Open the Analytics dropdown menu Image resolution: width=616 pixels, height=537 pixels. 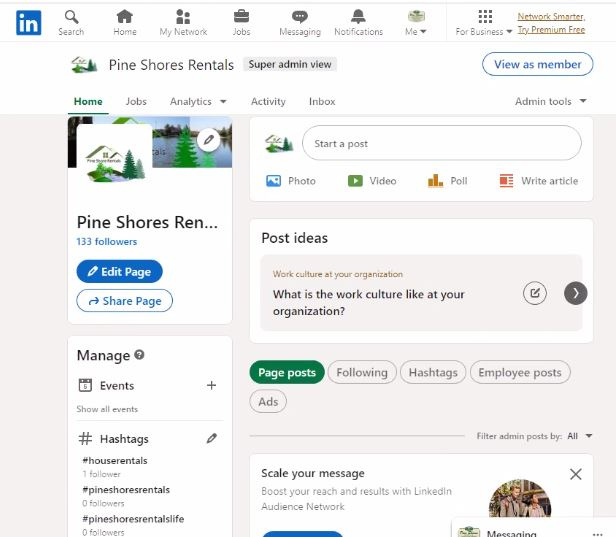point(197,101)
